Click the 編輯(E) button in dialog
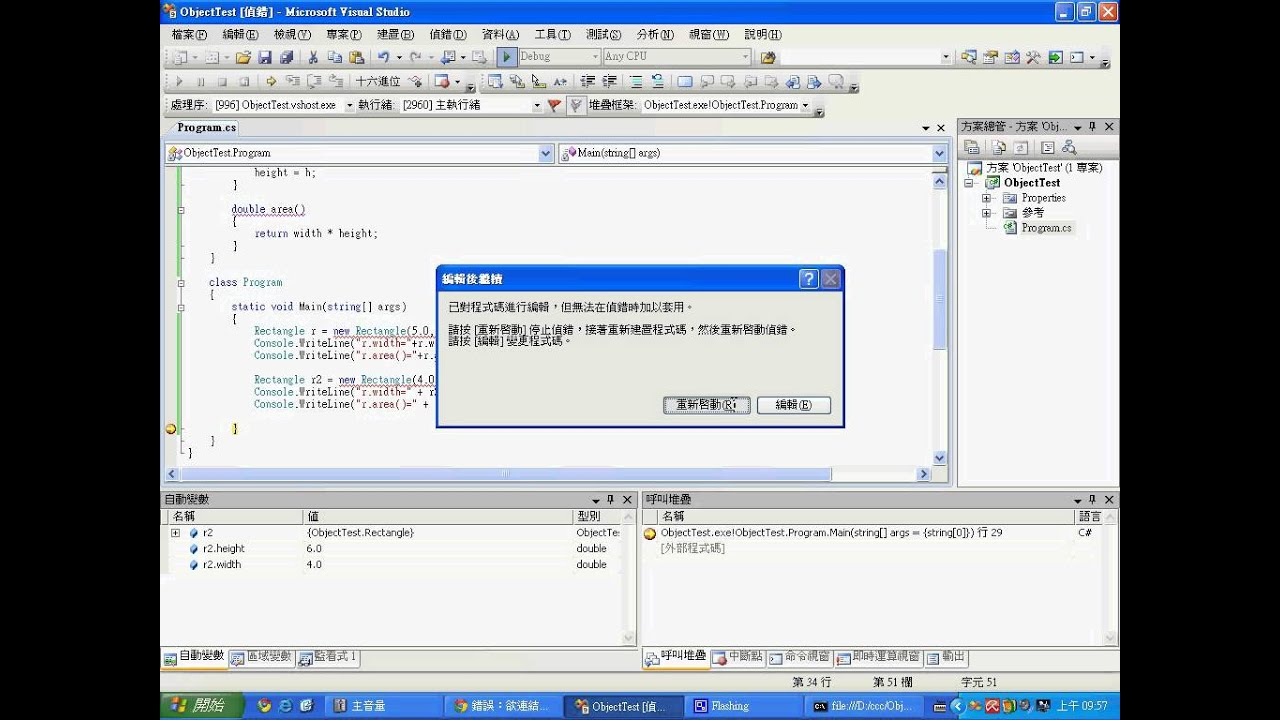This screenshot has height=720, width=1280. click(x=793, y=405)
